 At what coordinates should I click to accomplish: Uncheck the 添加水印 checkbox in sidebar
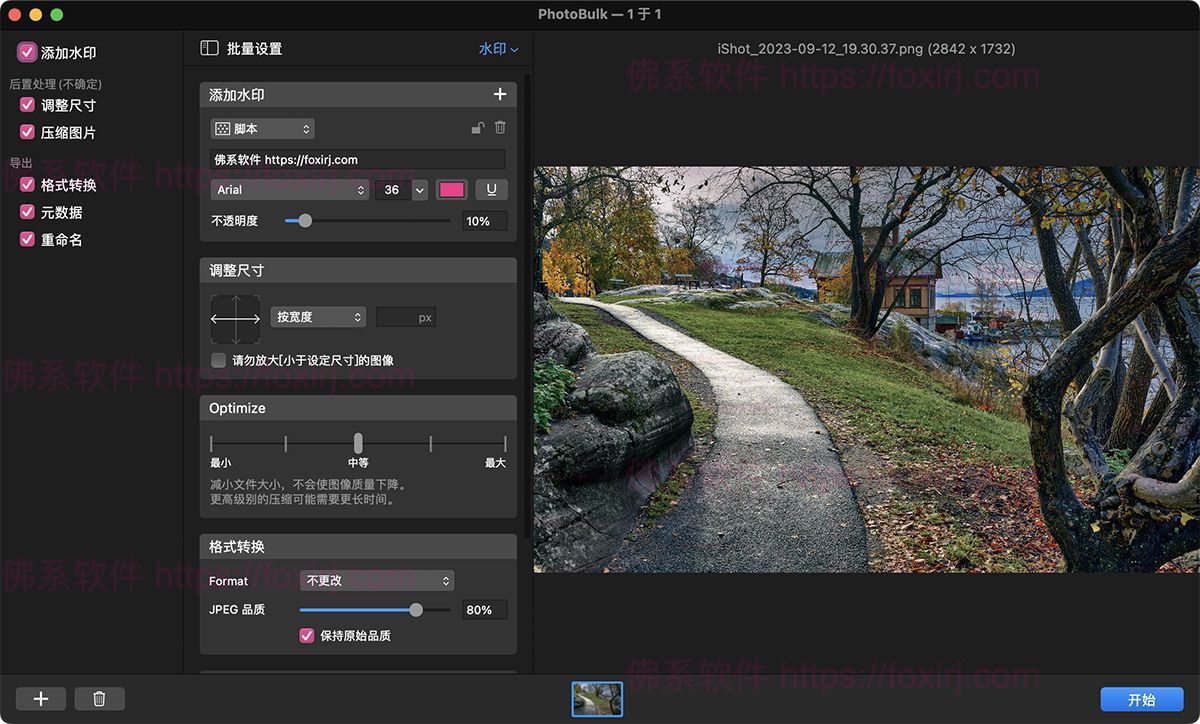click(27, 52)
